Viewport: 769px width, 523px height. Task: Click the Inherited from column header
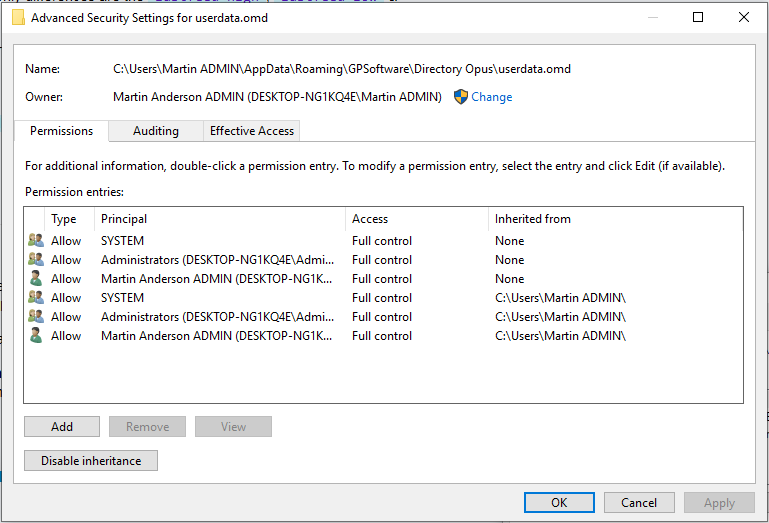[615, 219]
